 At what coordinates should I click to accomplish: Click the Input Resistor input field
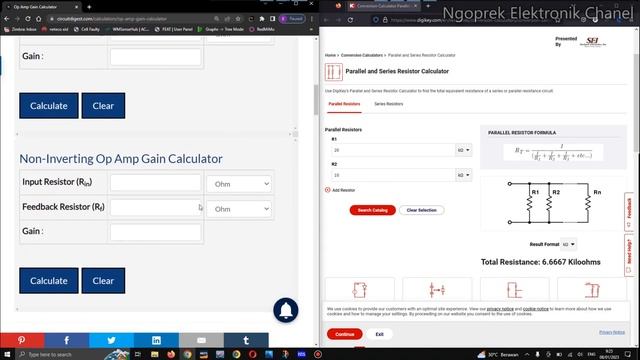point(156,183)
